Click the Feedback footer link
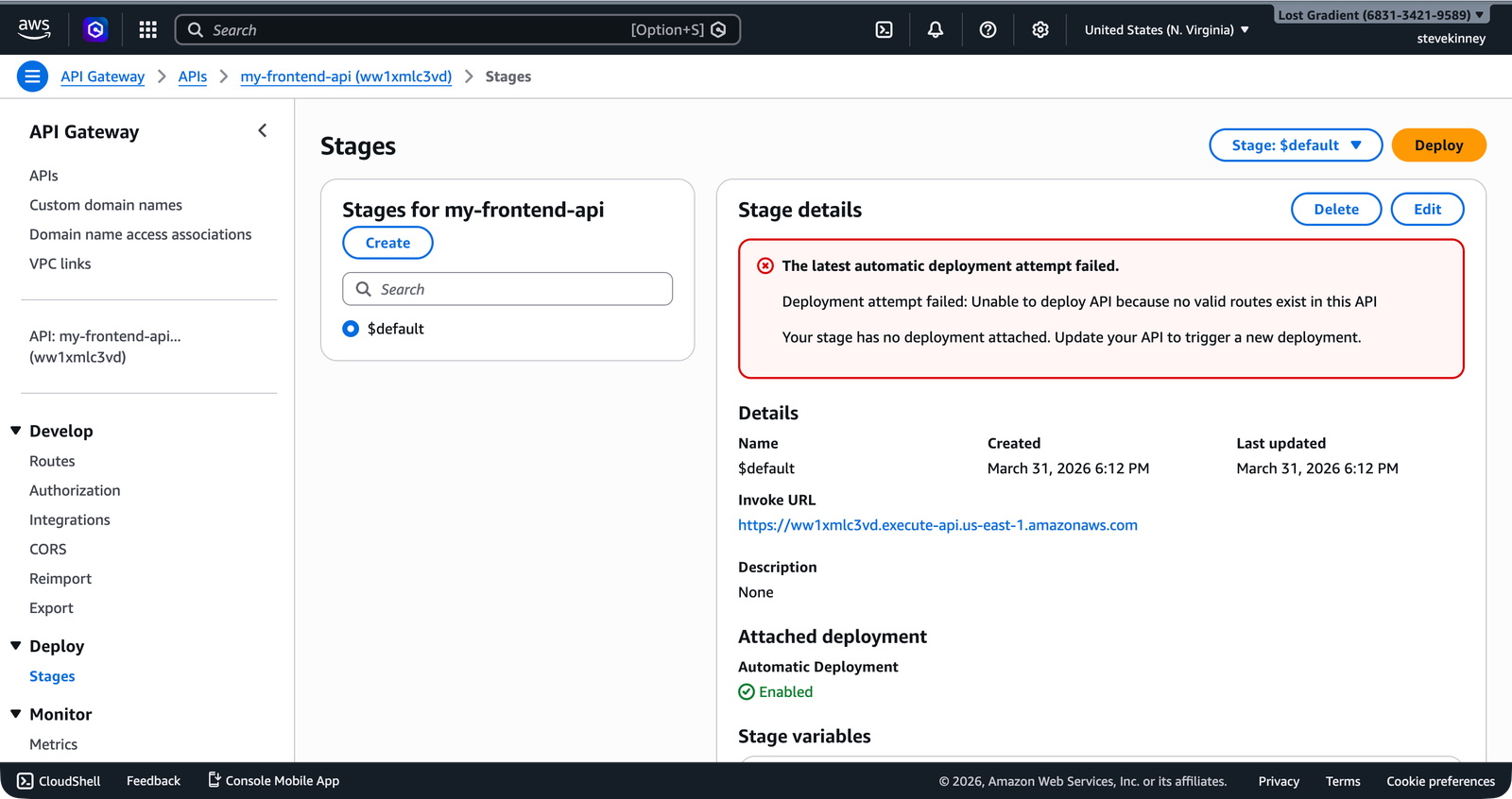Screen dimensions: 1512x799 153,781
